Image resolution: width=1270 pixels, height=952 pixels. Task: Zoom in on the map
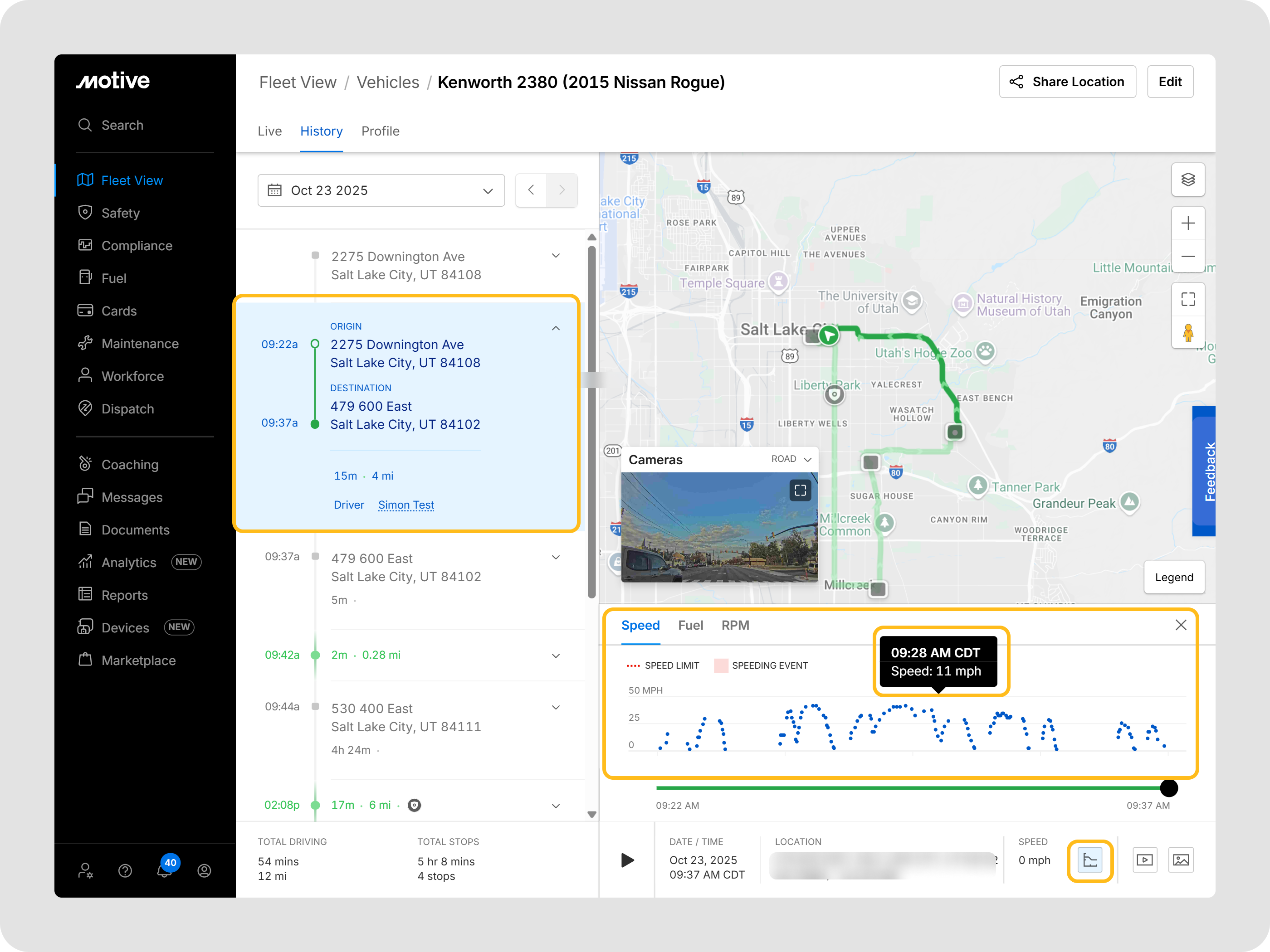click(x=1187, y=223)
